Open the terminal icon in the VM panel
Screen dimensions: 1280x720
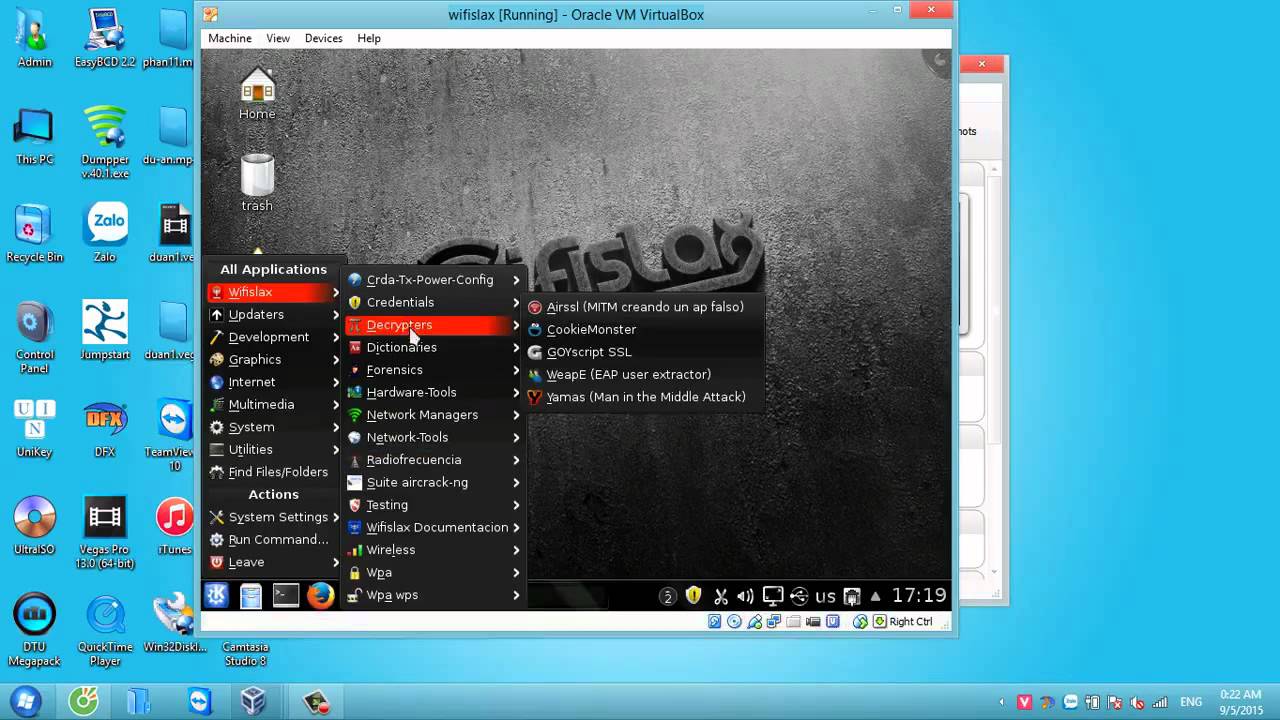(x=285, y=596)
